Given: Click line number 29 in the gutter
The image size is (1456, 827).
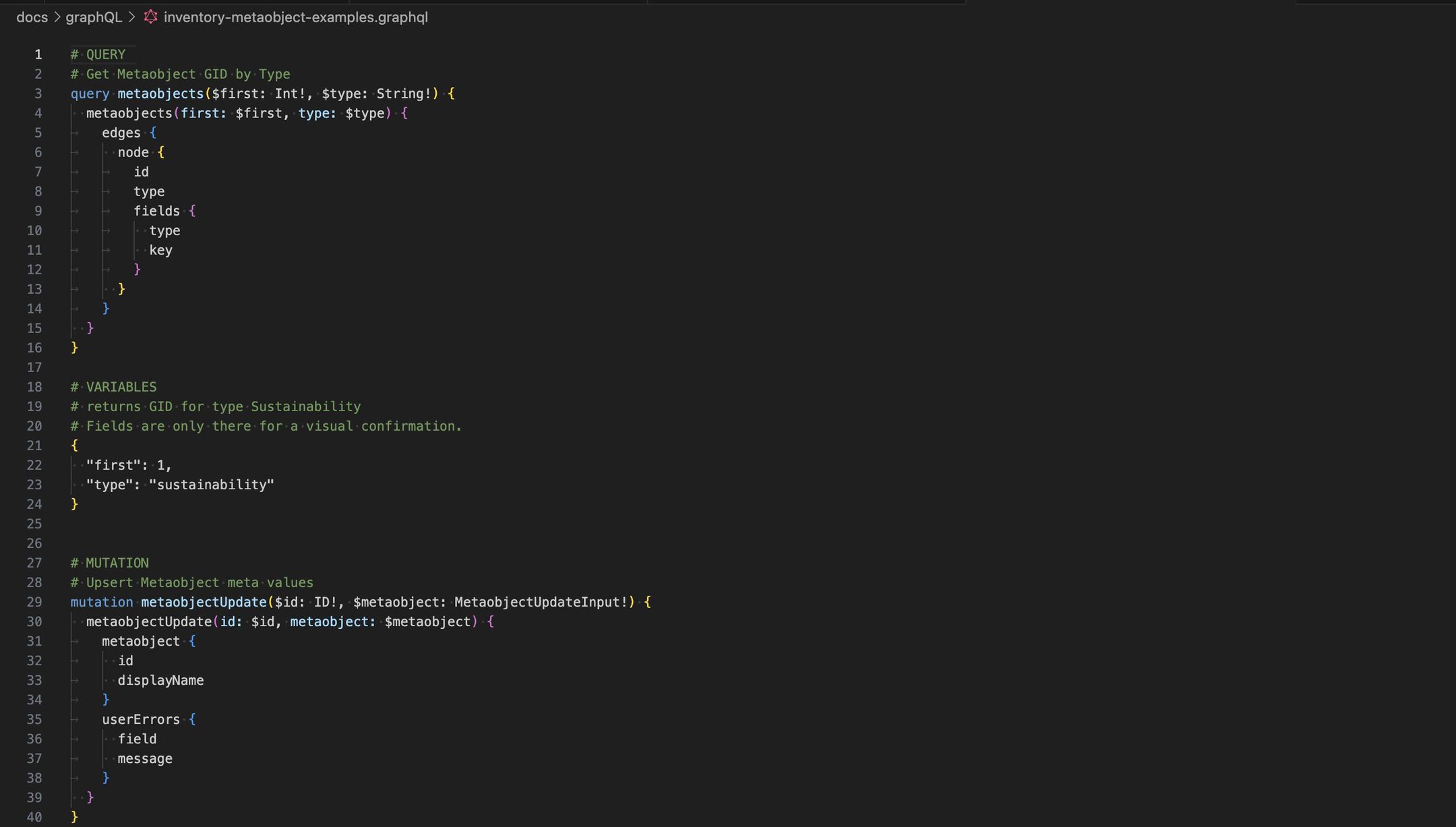Looking at the screenshot, I should click(34, 602).
